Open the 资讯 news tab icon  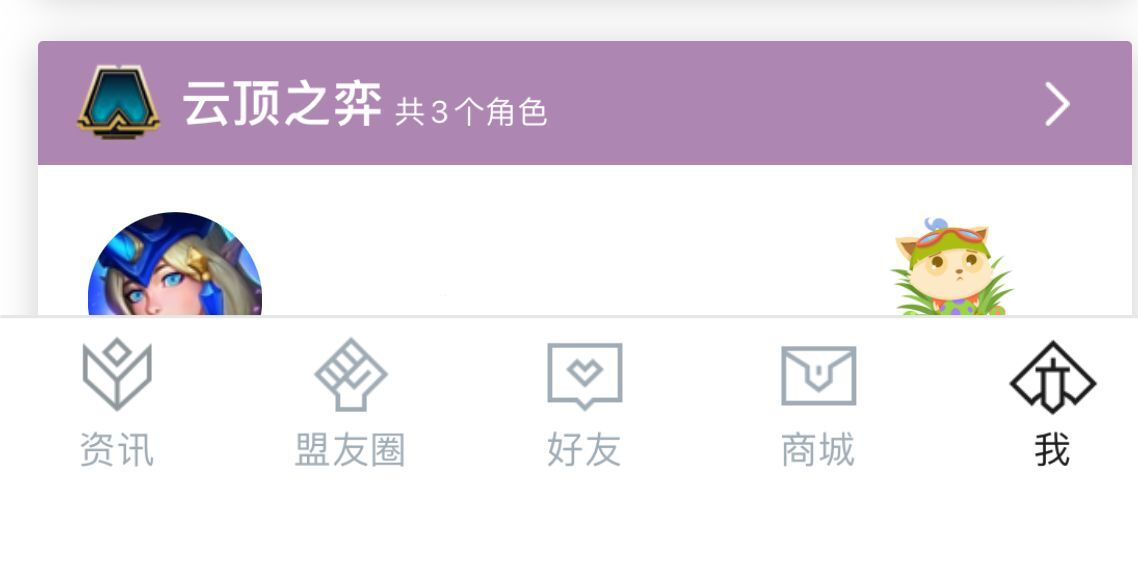point(117,374)
